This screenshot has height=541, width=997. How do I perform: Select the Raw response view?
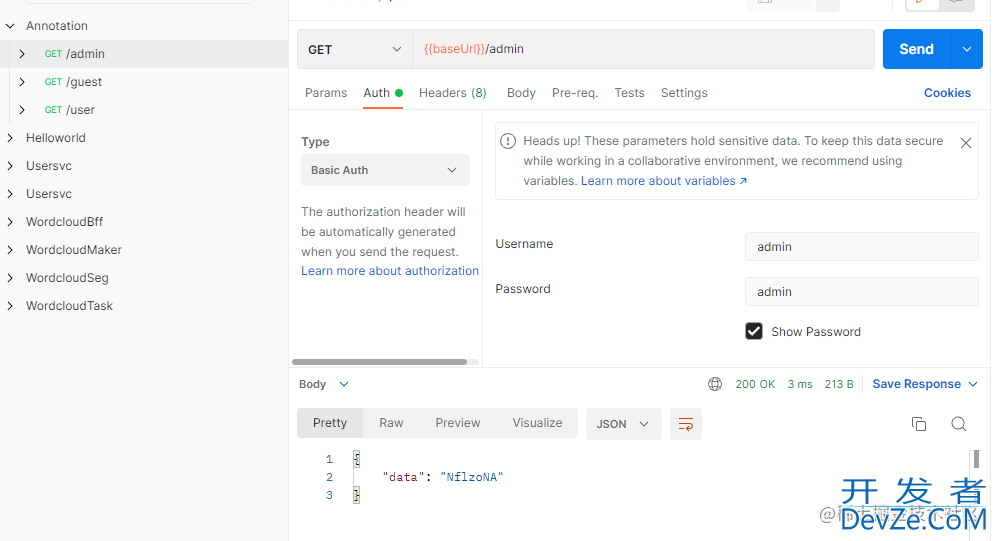point(391,423)
